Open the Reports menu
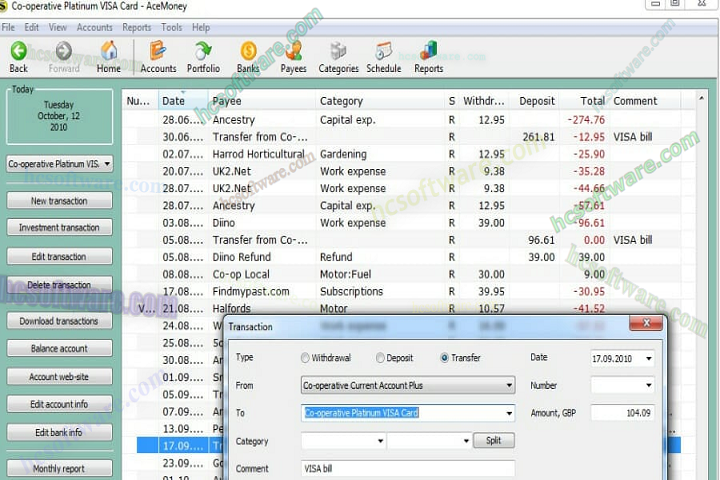Viewport: 720px width, 480px height. point(136,28)
